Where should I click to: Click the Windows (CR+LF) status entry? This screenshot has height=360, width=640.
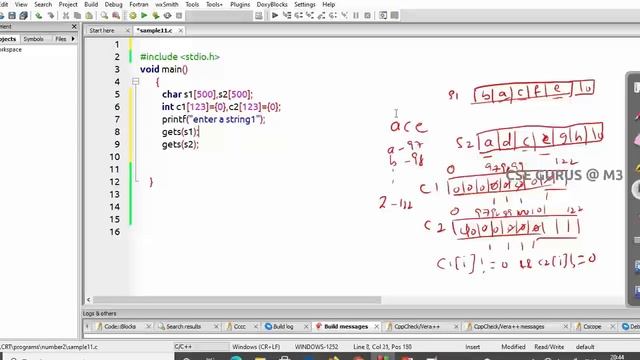pyautogui.click(x=256, y=347)
